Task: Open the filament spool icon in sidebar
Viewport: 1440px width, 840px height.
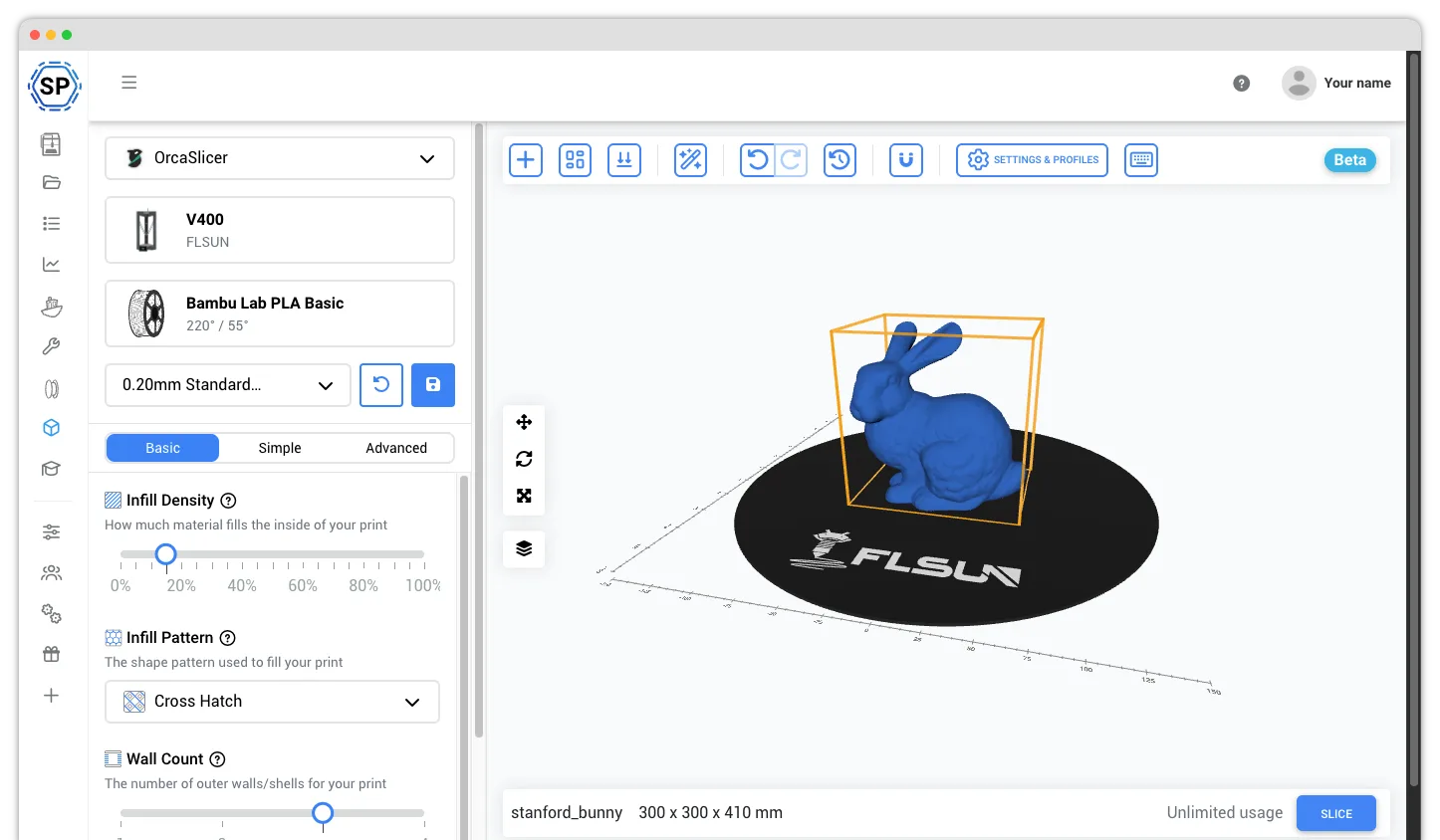Action: (52, 389)
